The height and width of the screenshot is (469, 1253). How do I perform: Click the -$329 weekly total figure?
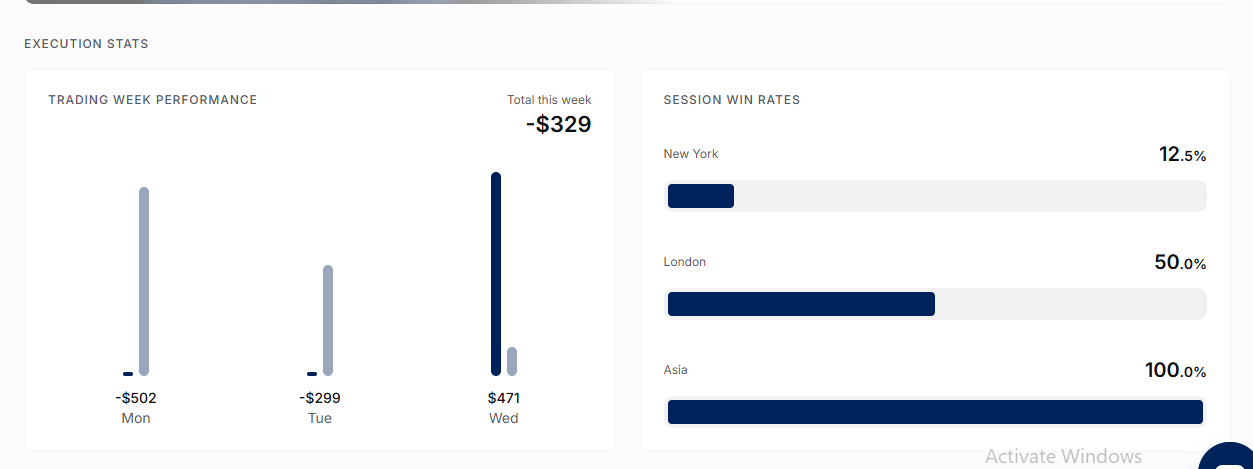(559, 125)
